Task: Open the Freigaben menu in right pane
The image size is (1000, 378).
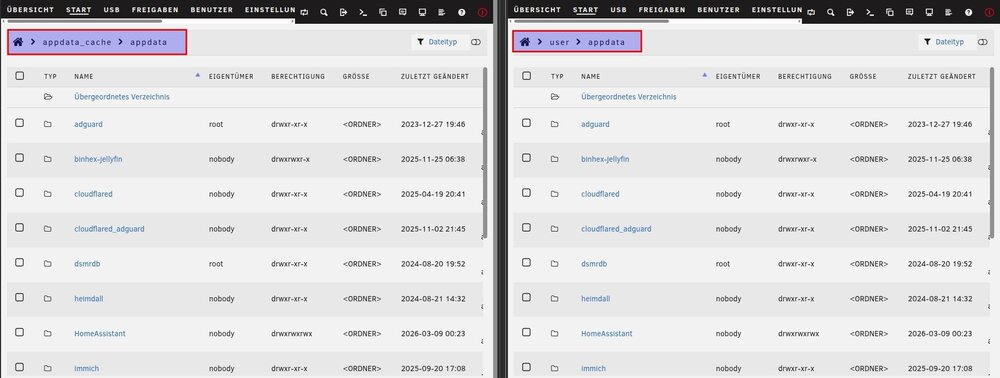Action: click(x=662, y=10)
